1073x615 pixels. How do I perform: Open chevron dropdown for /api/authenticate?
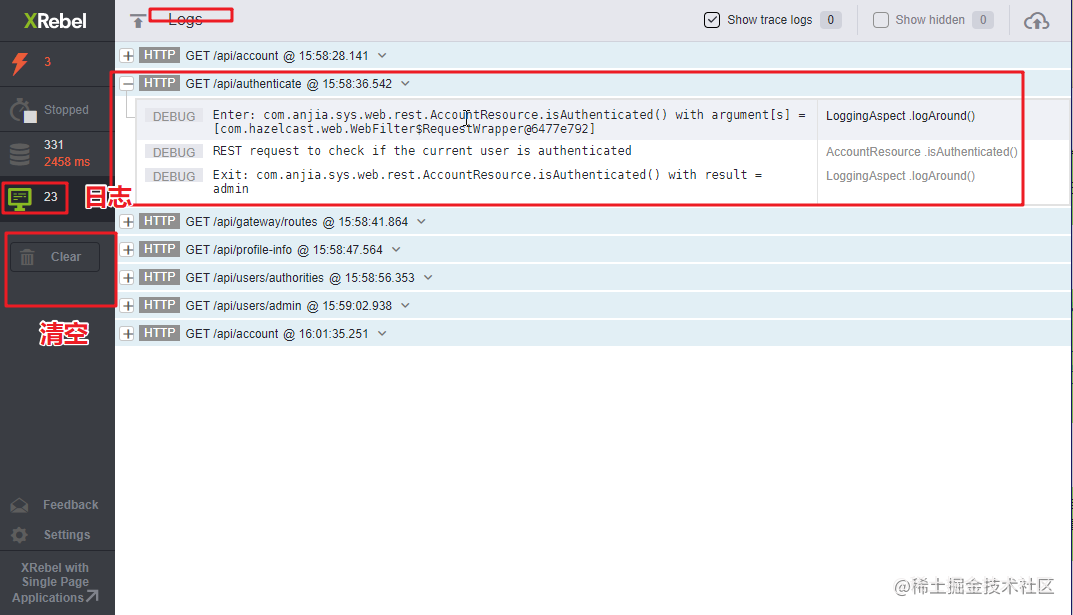(405, 83)
